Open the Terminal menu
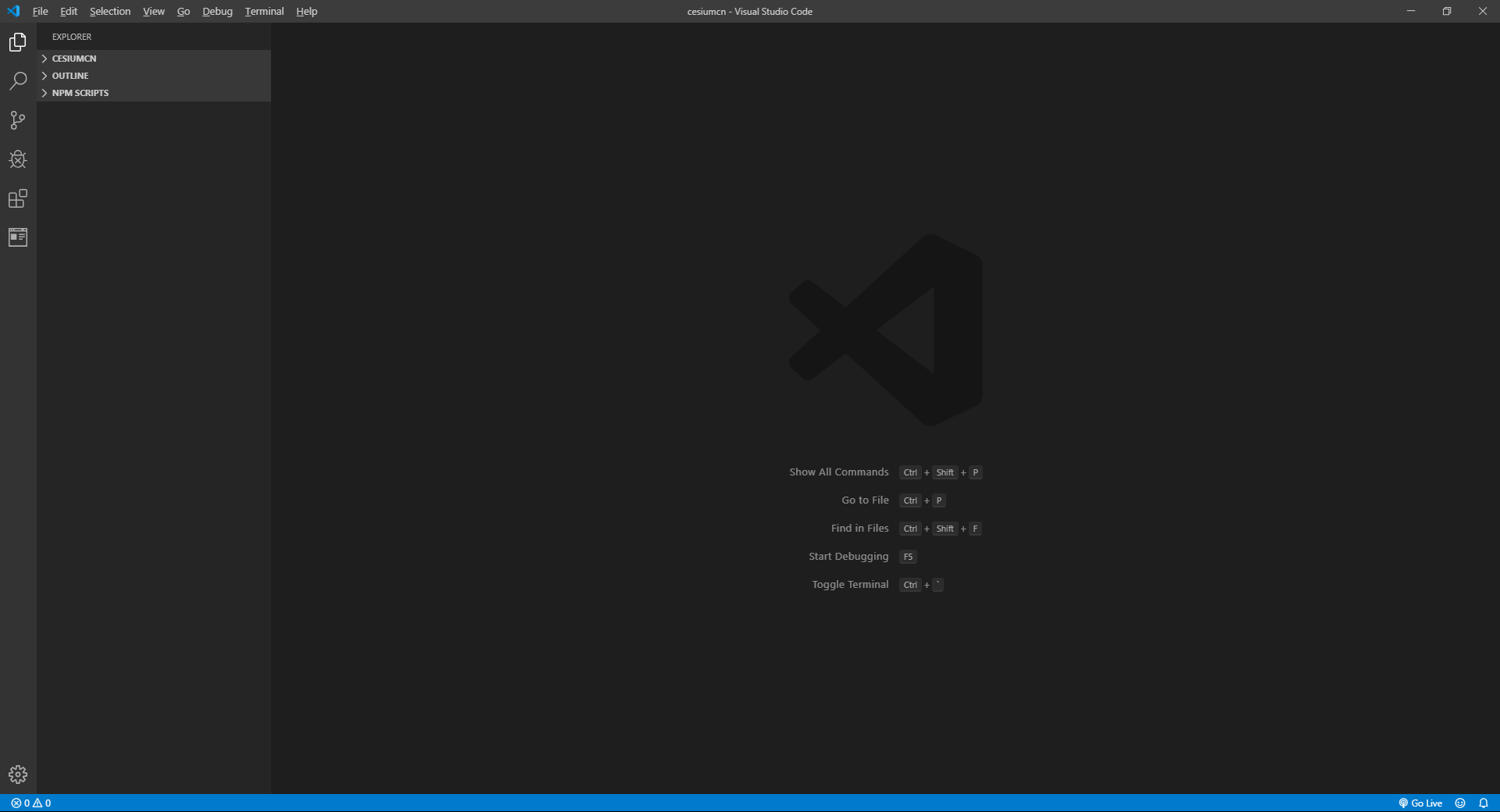Viewport: 1500px width, 812px height. [264, 12]
